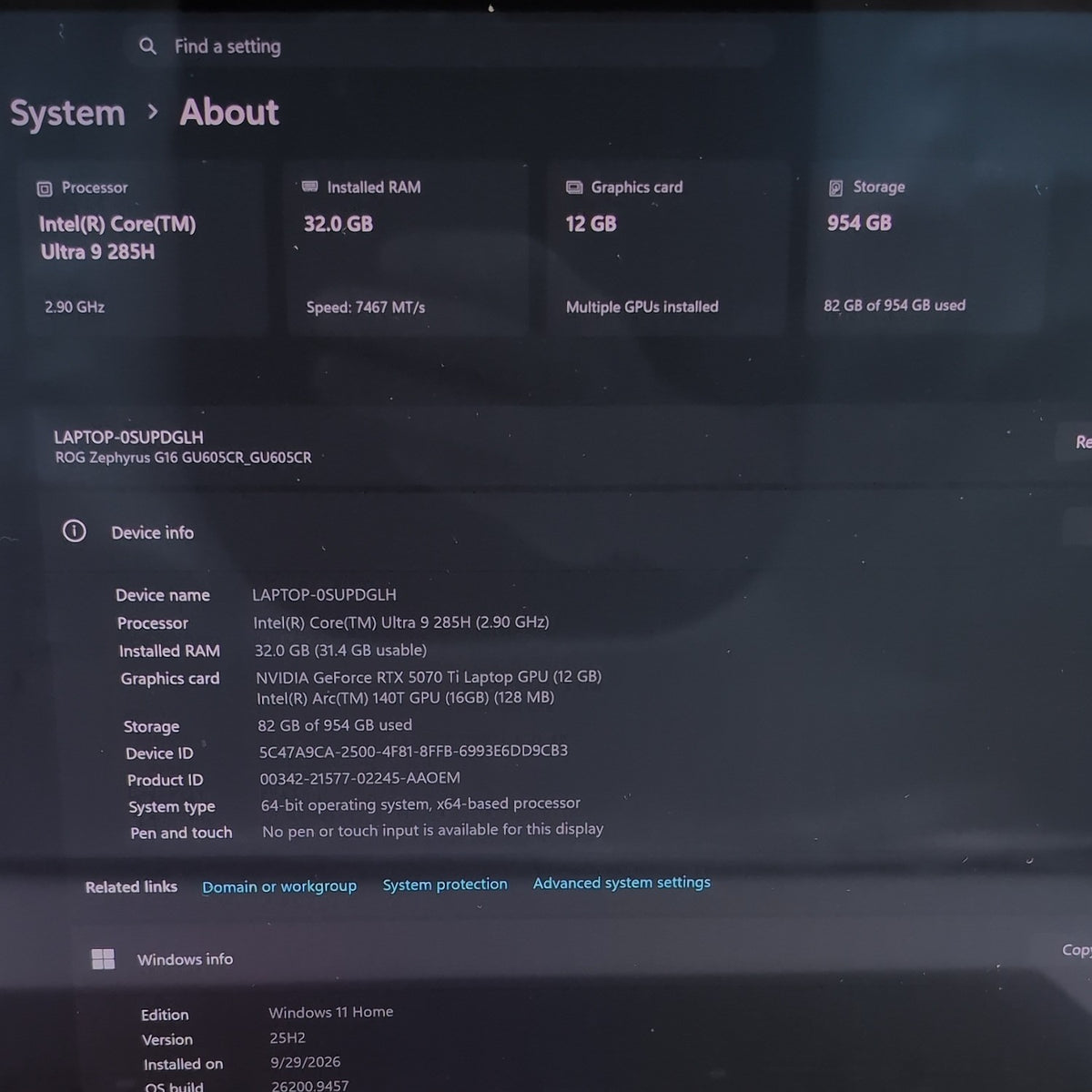Select the Device ID value 5C47A9CA
The width and height of the screenshot is (1092, 1092).
pyautogui.click(x=413, y=751)
